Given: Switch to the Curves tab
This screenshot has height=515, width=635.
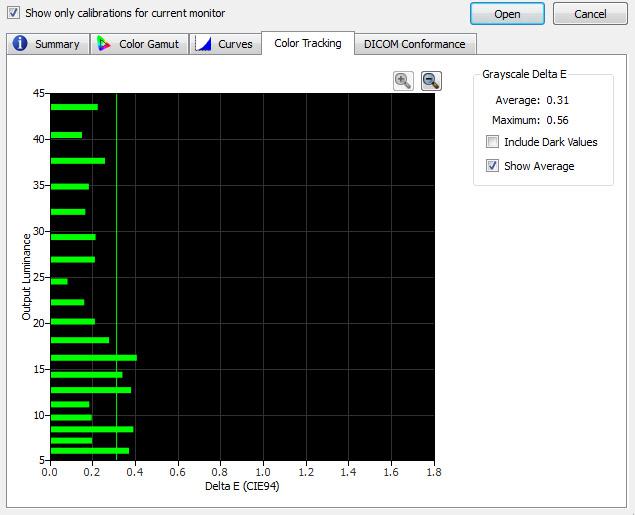Looking at the screenshot, I should 225,44.
